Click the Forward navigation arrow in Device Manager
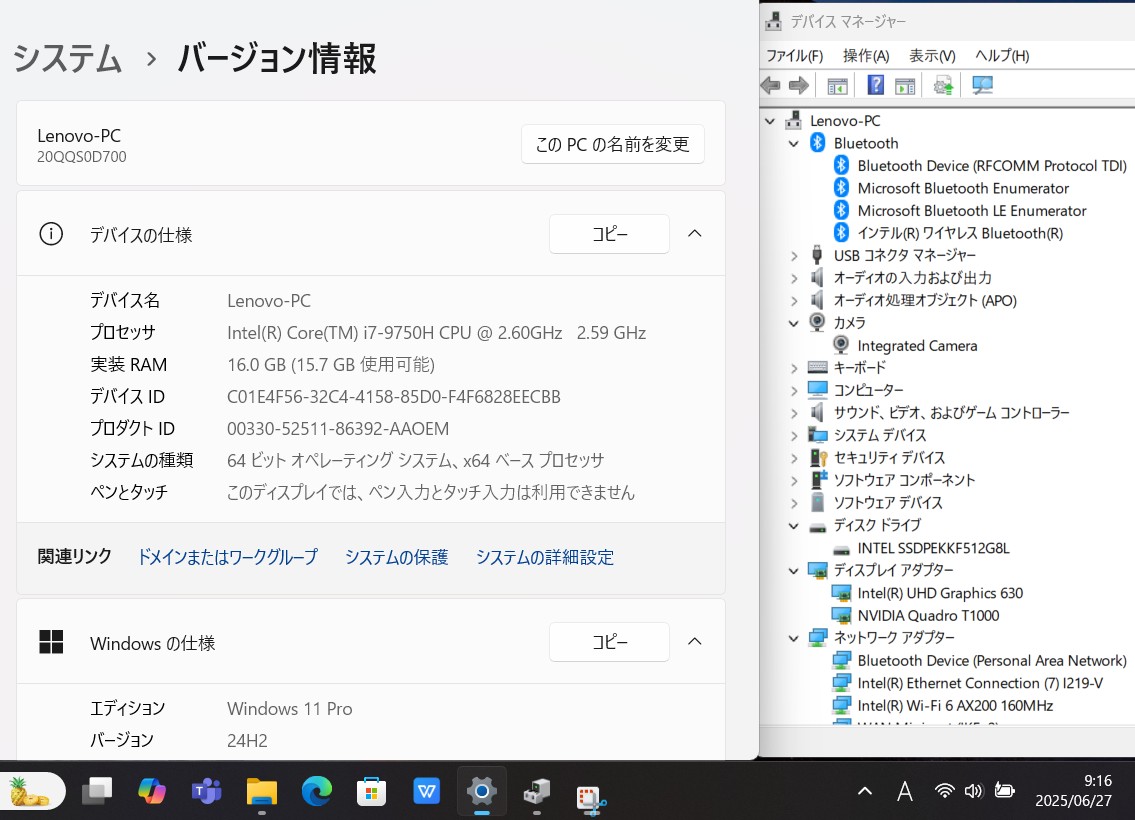Image resolution: width=1135 pixels, height=820 pixels. [x=797, y=85]
